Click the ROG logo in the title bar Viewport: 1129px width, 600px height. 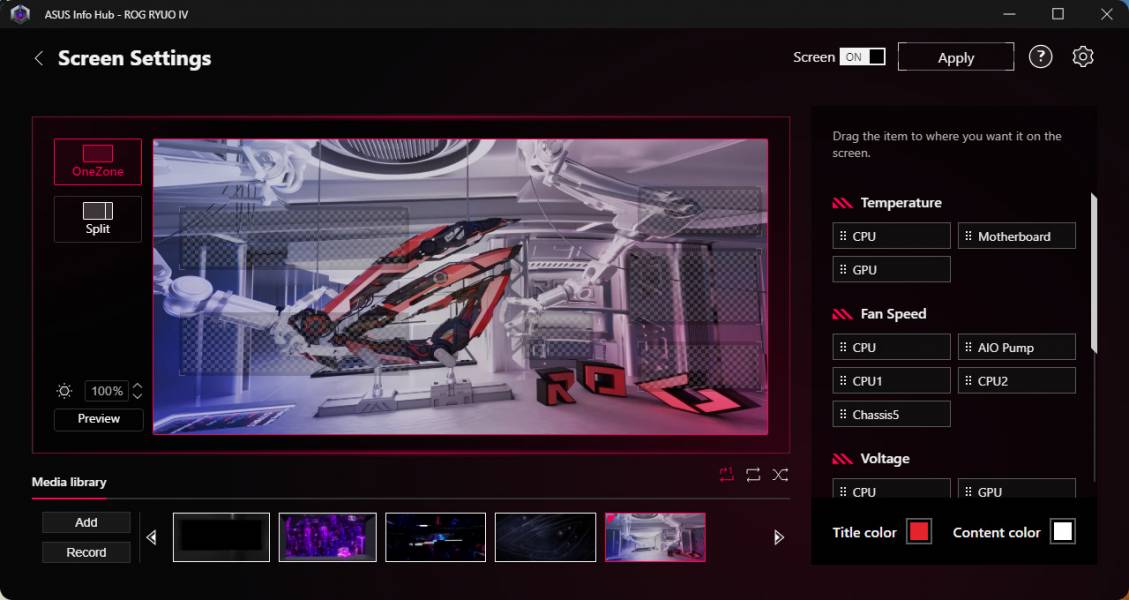coord(18,14)
